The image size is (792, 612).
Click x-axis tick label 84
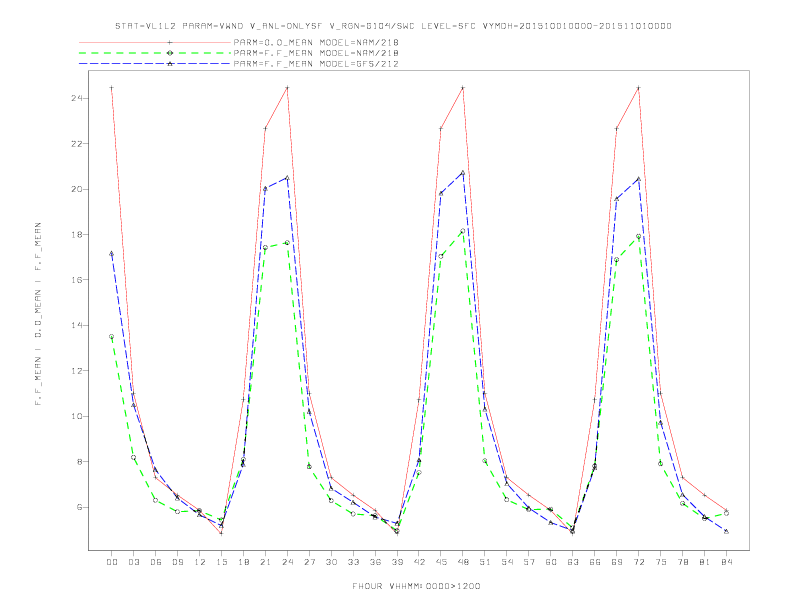point(727,562)
